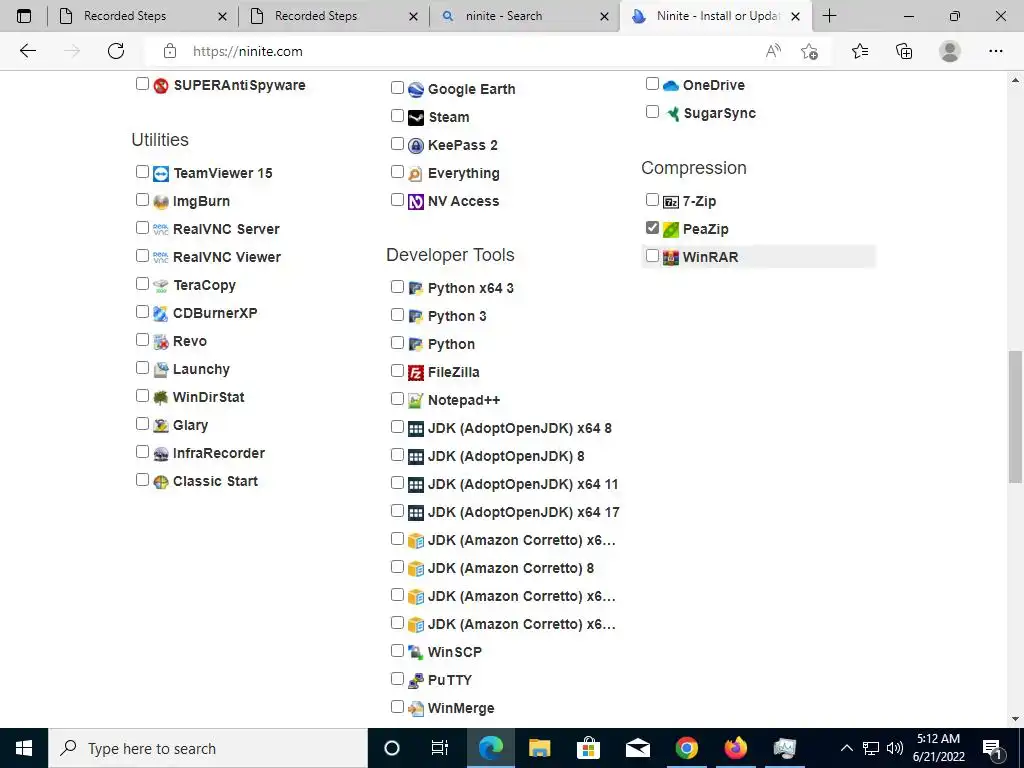Click the Windows Start button

[24, 748]
